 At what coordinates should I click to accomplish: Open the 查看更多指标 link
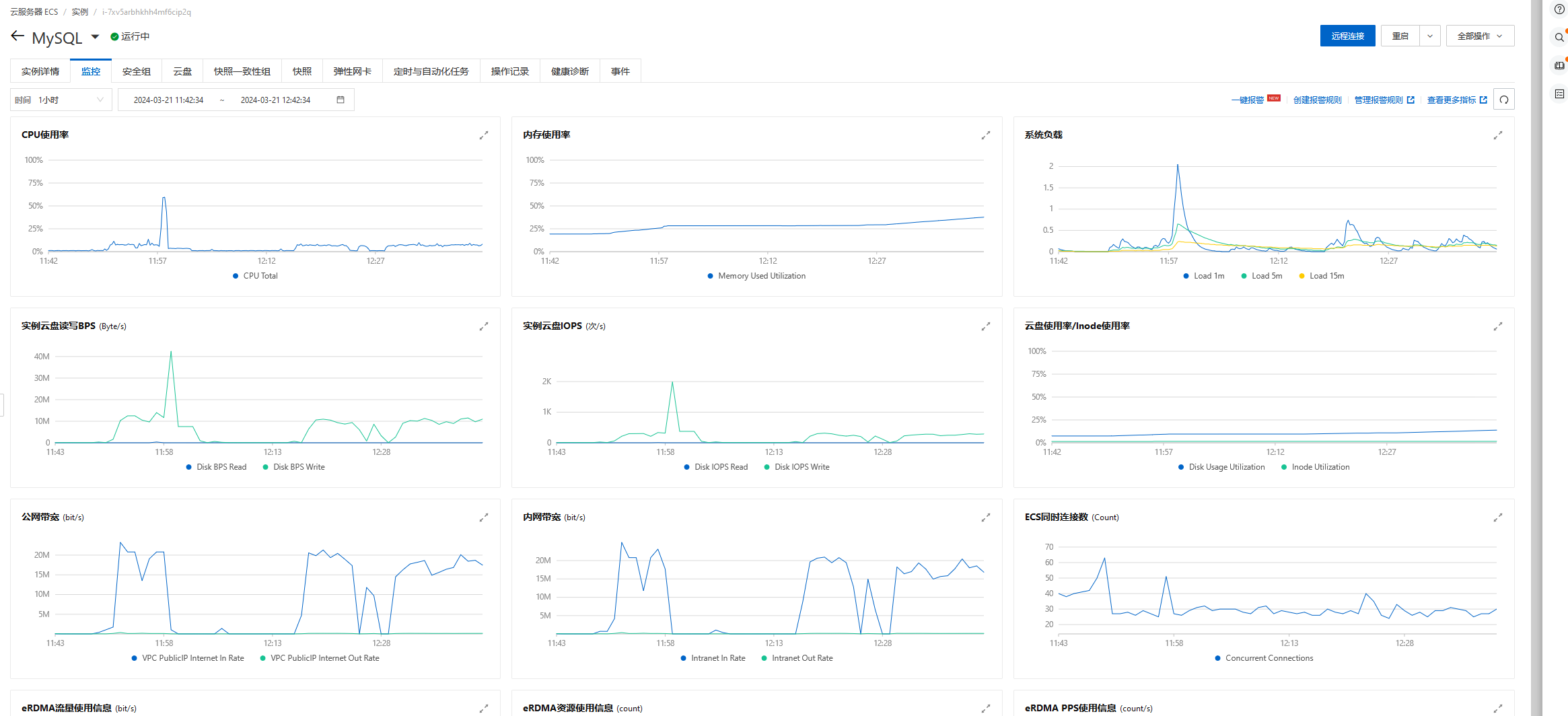[x=1457, y=100]
